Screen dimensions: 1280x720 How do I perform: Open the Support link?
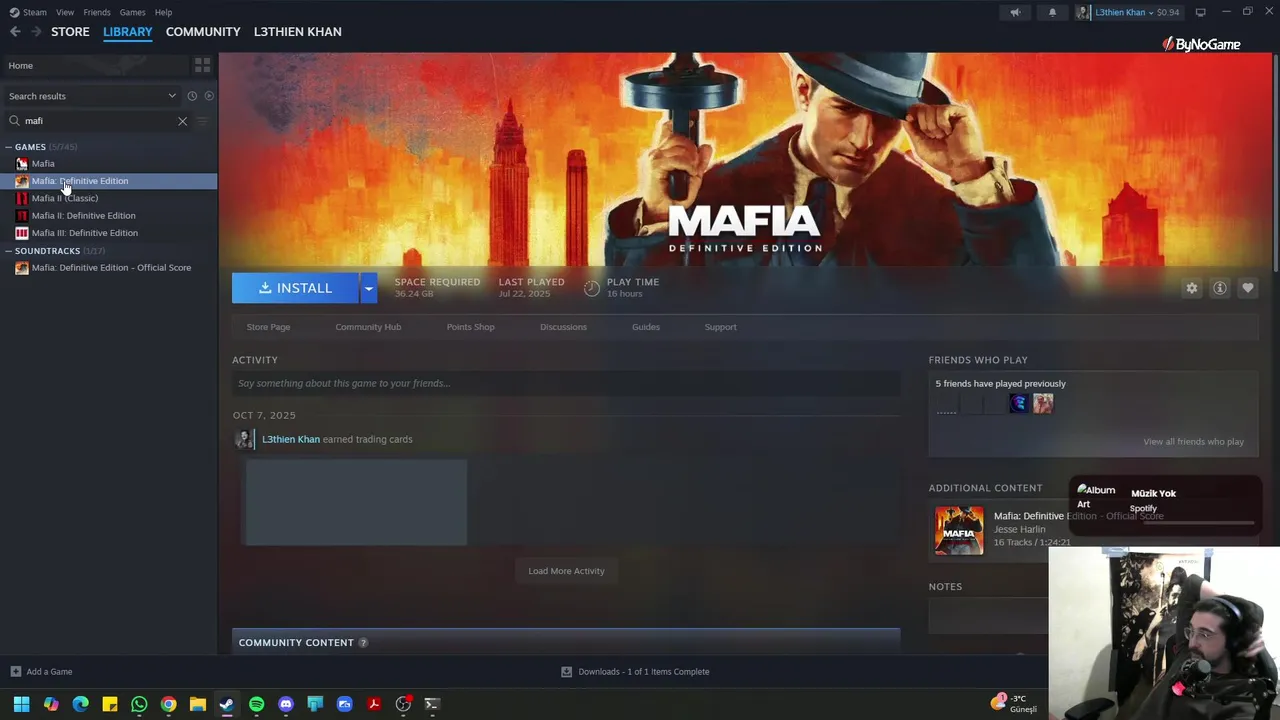pyautogui.click(x=720, y=327)
